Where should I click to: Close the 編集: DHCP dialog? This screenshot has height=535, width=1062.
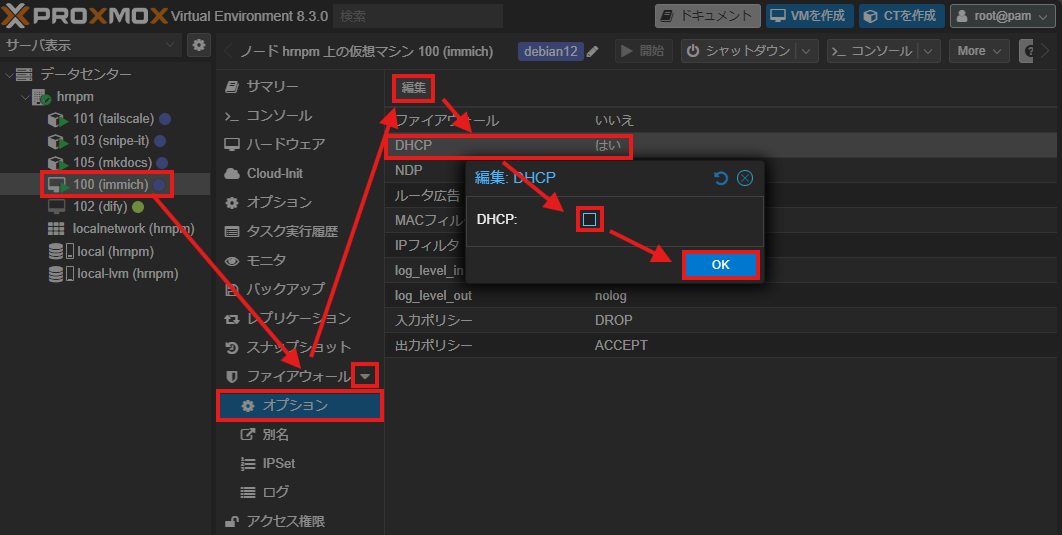[745, 178]
